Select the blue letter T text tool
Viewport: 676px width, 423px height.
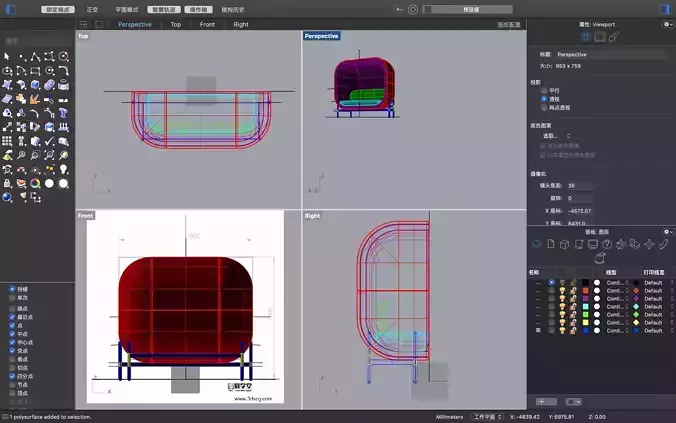coord(63,113)
